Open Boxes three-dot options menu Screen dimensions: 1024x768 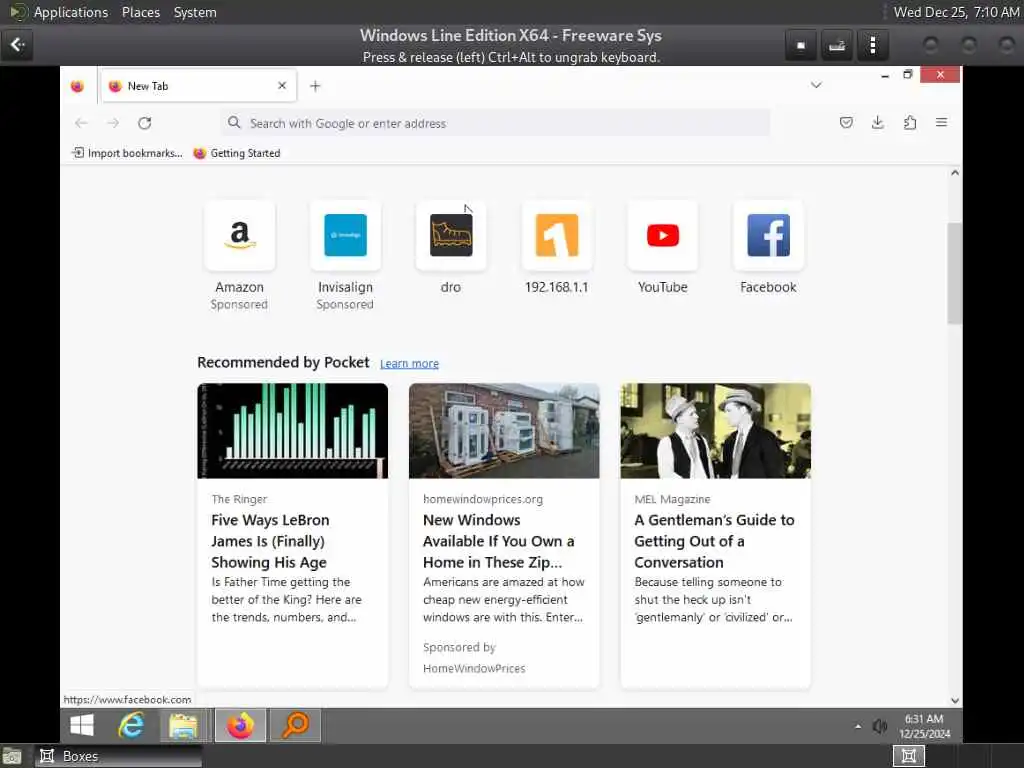872,45
